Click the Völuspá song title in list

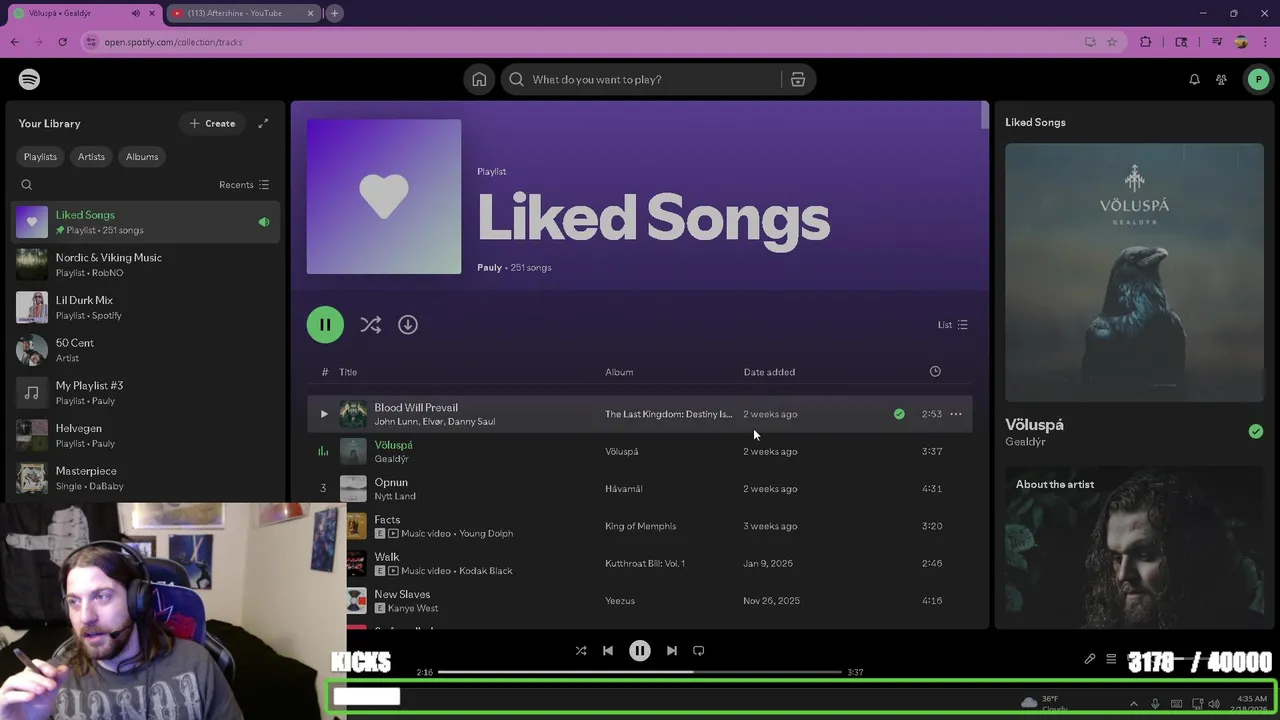(393, 445)
